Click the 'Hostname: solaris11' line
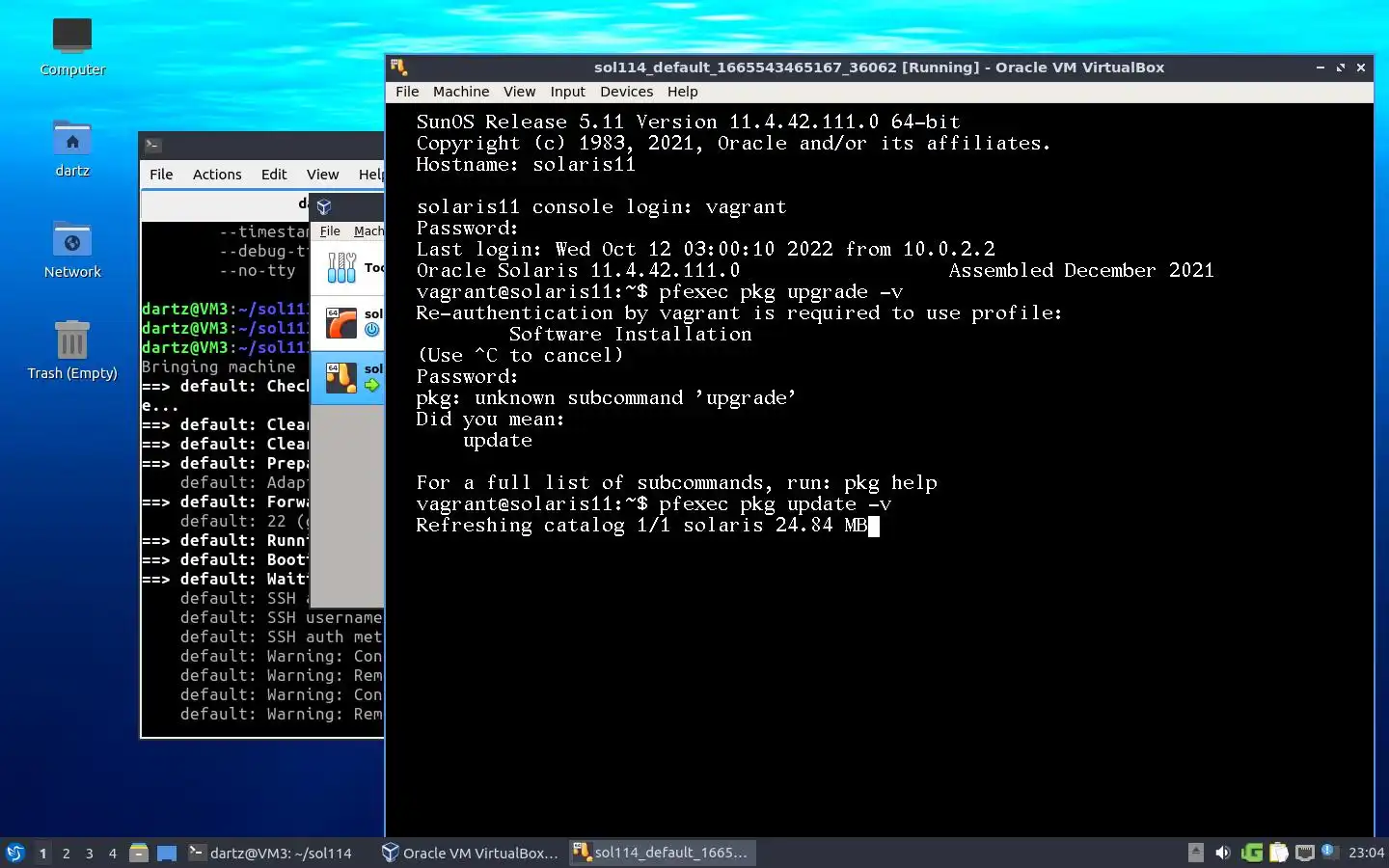 pos(526,165)
